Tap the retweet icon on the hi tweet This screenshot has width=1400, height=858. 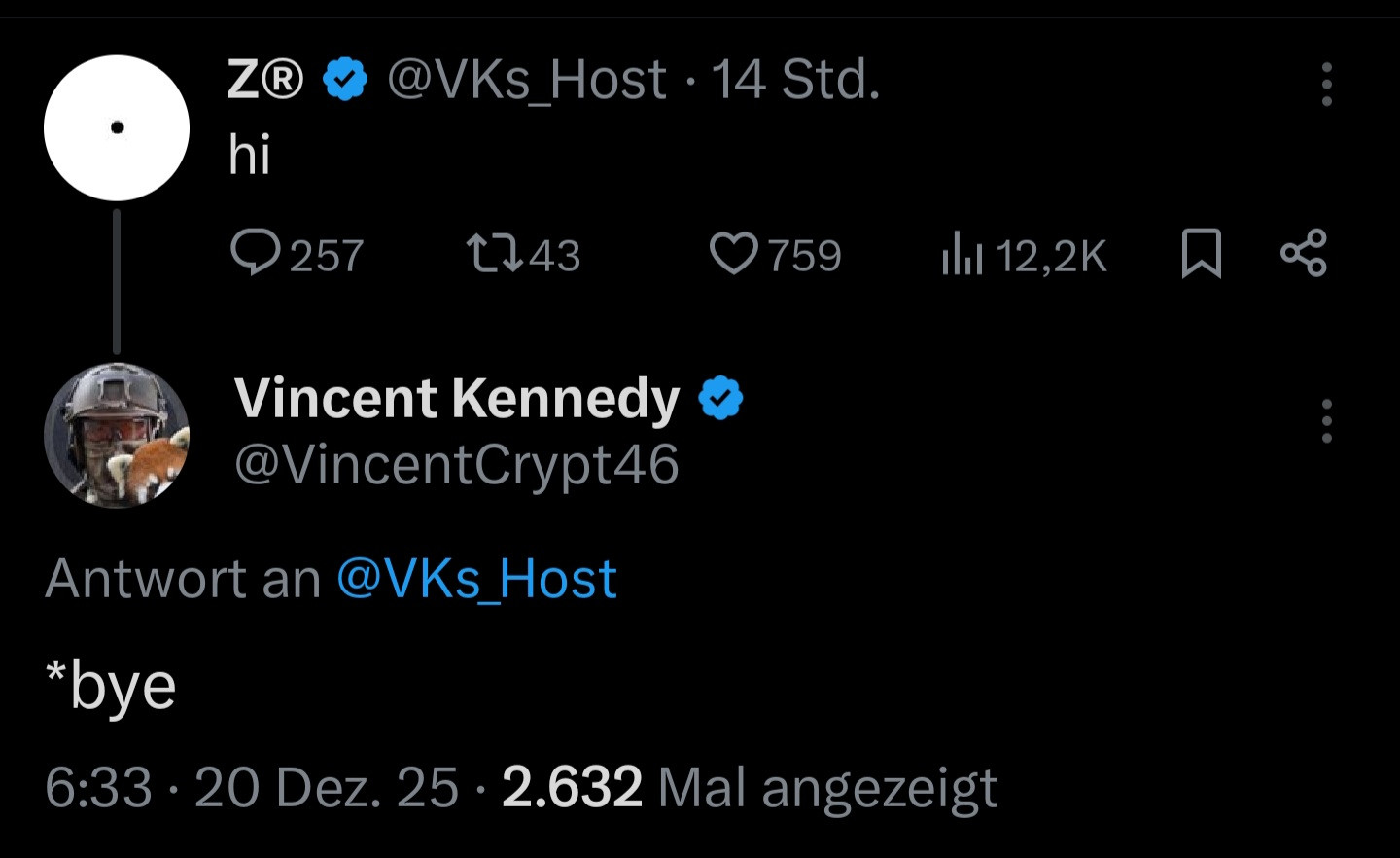[496, 253]
